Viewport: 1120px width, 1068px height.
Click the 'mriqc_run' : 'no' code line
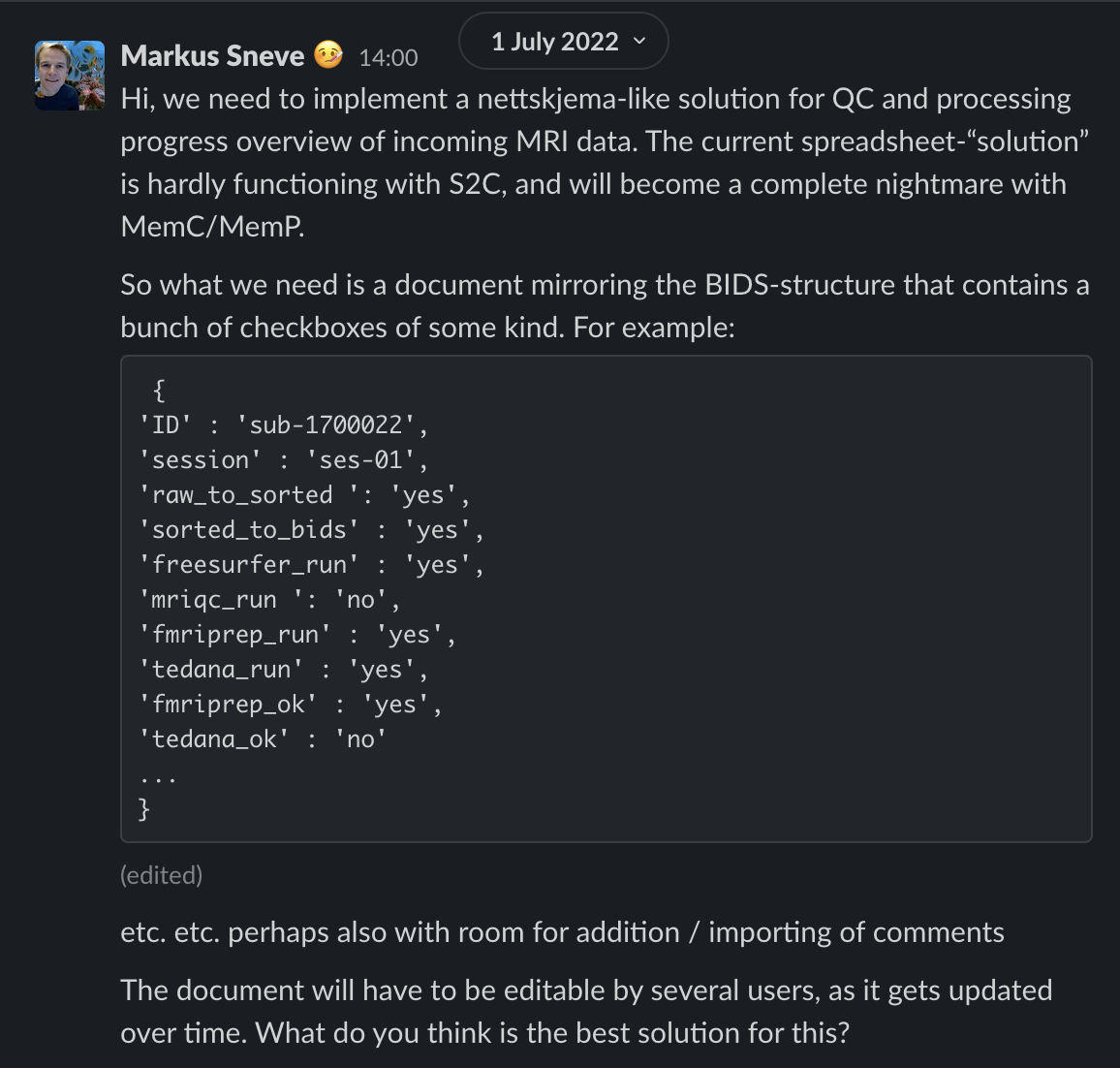[269, 599]
